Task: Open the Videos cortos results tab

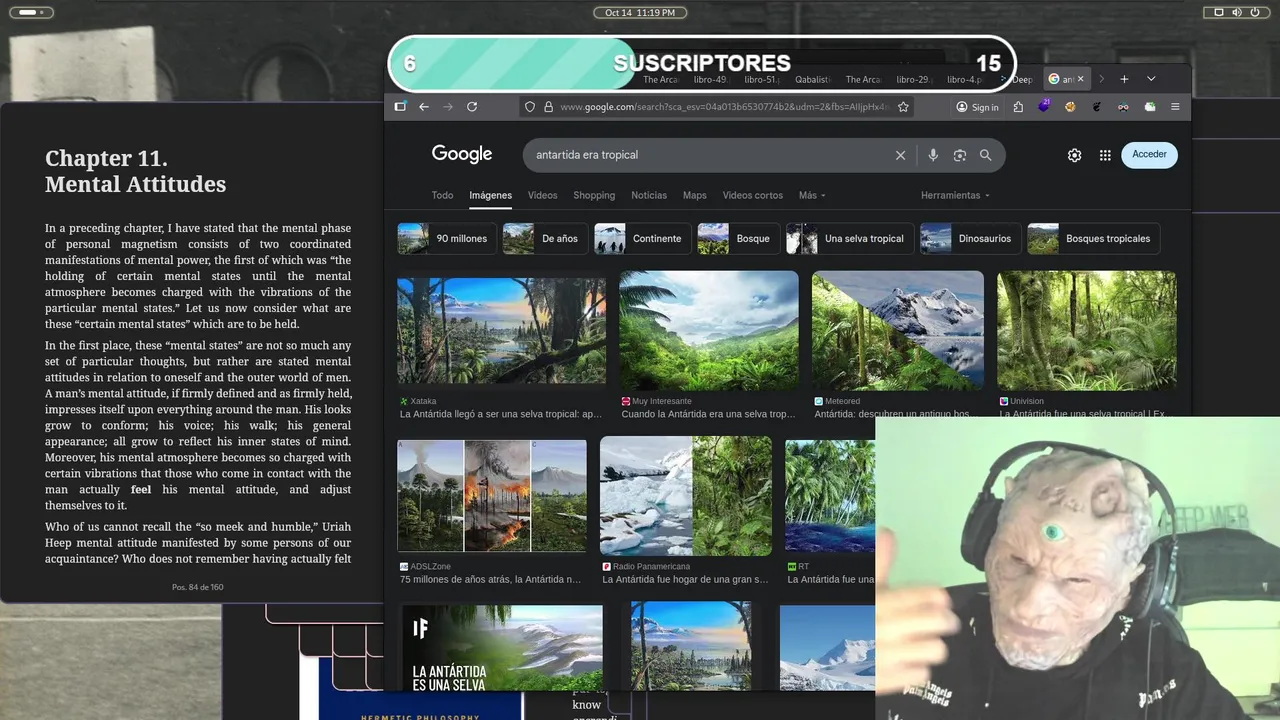Action: point(753,195)
